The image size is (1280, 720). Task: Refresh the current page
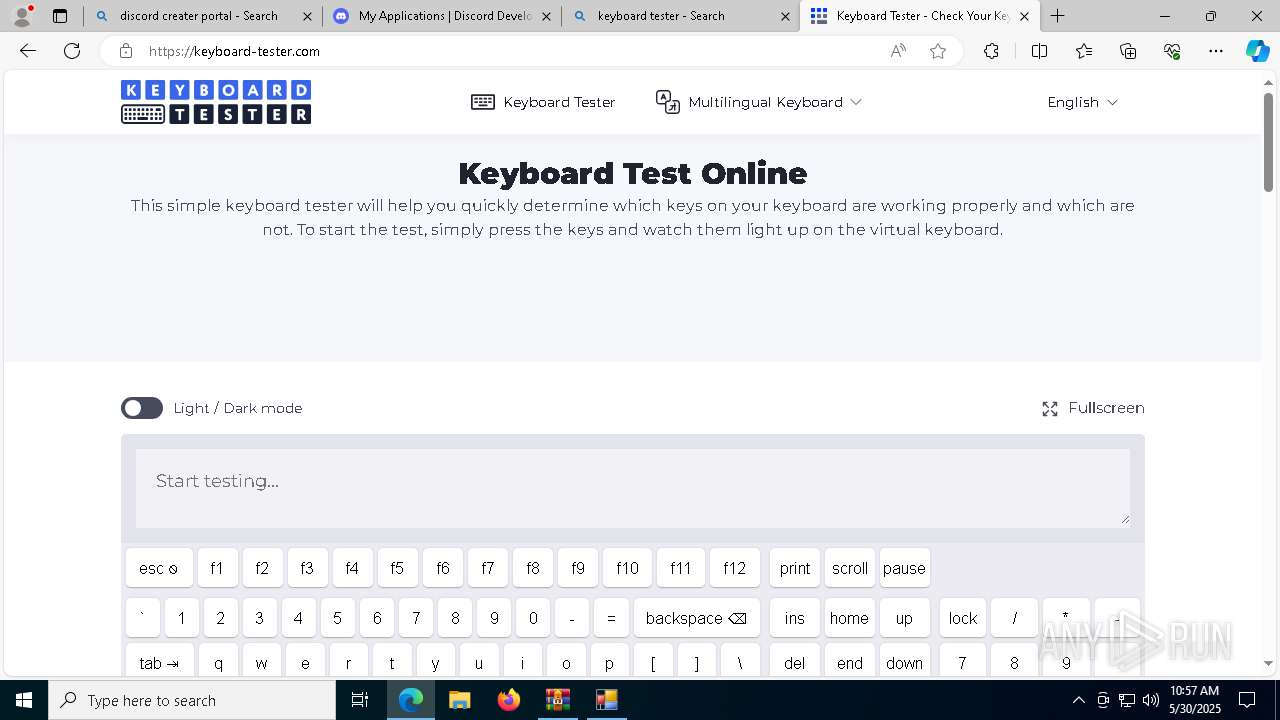72,51
